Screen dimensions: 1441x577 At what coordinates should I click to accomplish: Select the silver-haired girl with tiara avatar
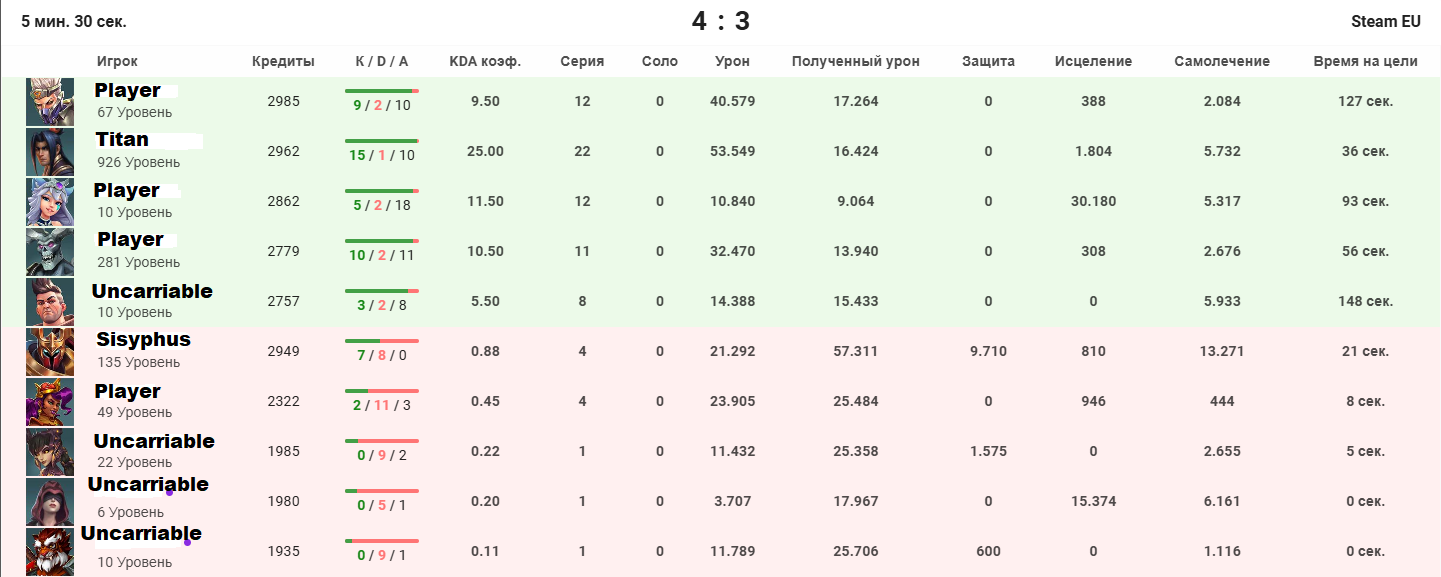point(50,202)
